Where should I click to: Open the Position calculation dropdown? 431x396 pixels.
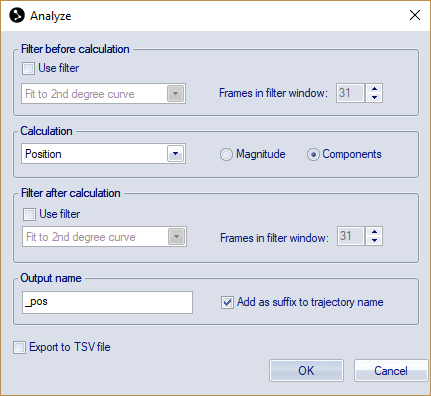(x=175, y=154)
